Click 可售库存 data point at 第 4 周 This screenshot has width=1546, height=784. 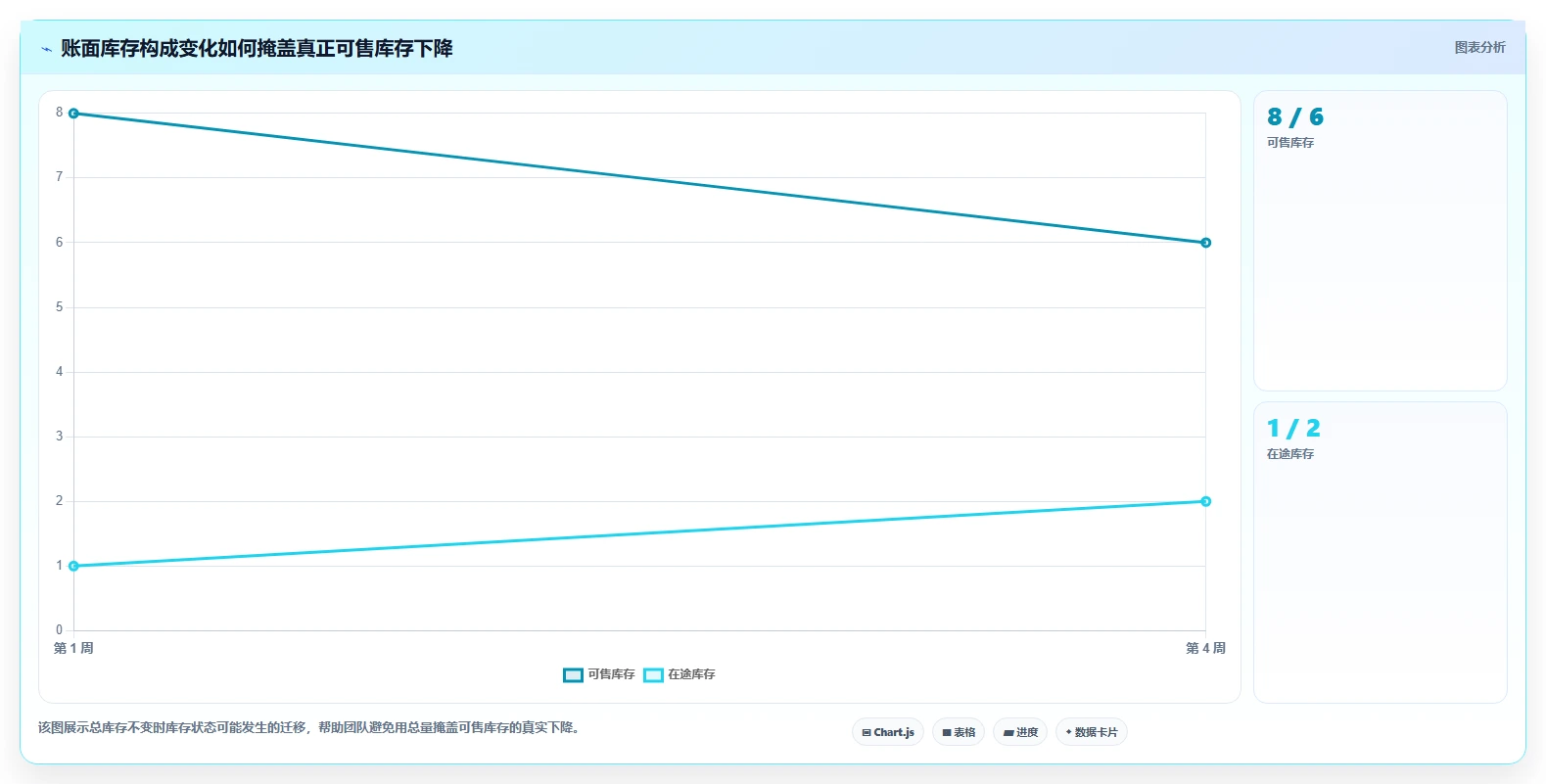pyautogui.click(x=1205, y=243)
